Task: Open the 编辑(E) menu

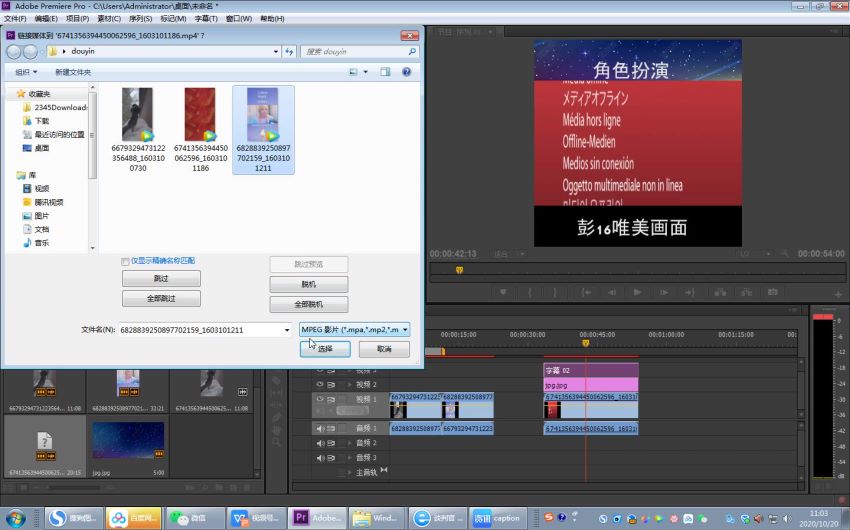Action: tap(46, 18)
